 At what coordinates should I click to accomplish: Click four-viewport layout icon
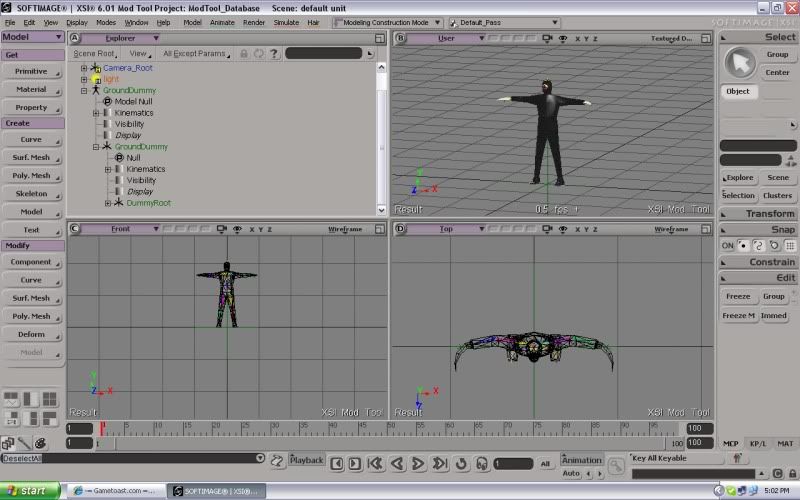coord(49,398)
